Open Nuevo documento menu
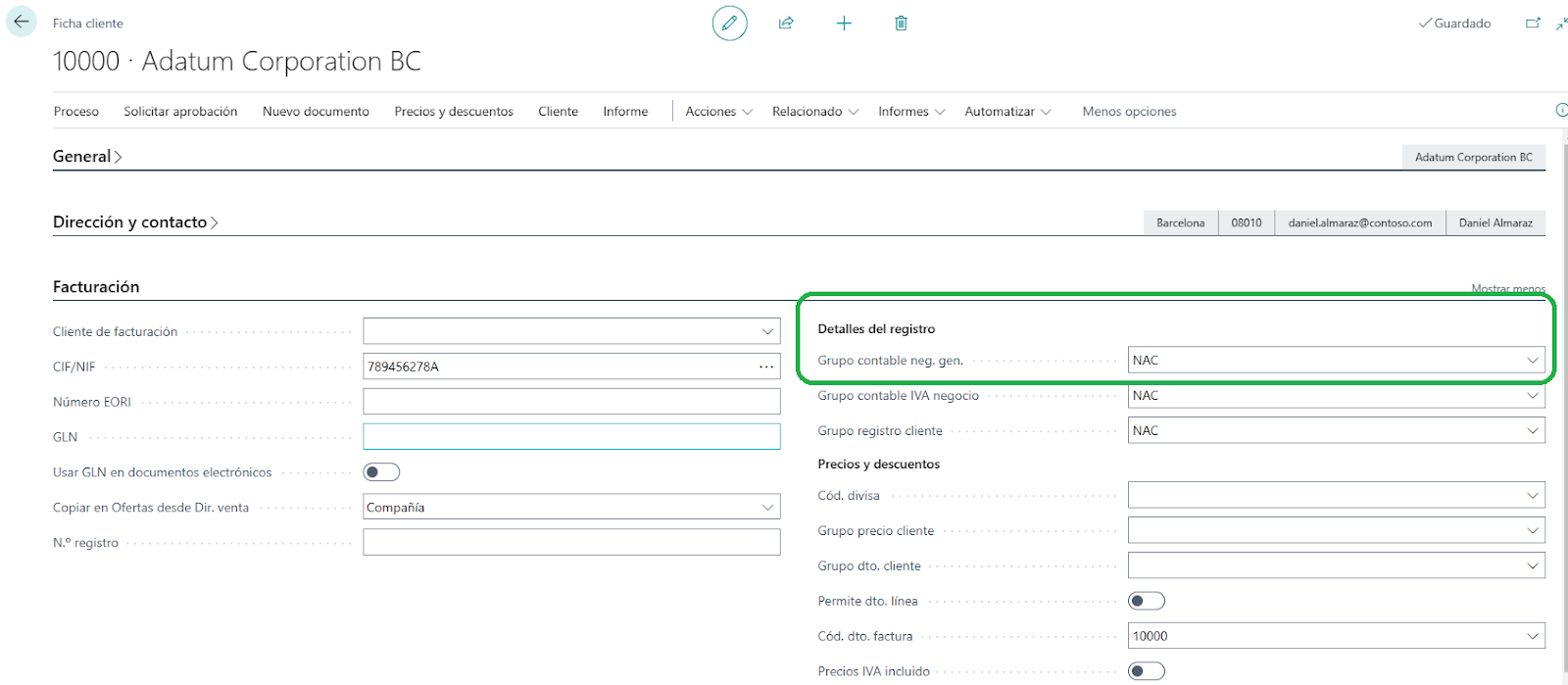The width and height of the screenshot is (1568, 685). 316,112
